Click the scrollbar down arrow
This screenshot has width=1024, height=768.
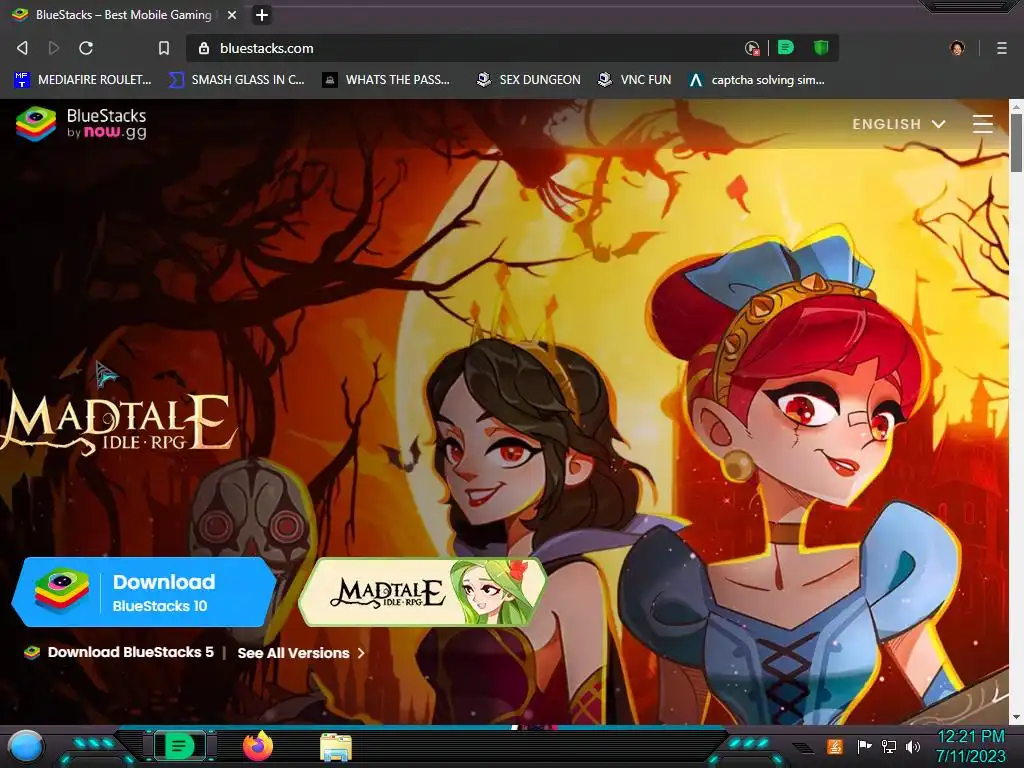click(1016, 716)
